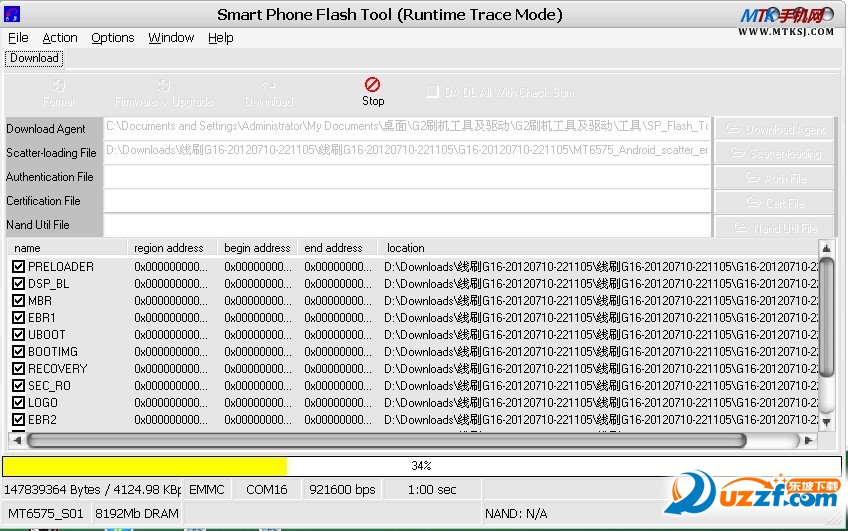The image size is (848, 531).
Task: Click the bytes transferred status entry
Action: 92,489
